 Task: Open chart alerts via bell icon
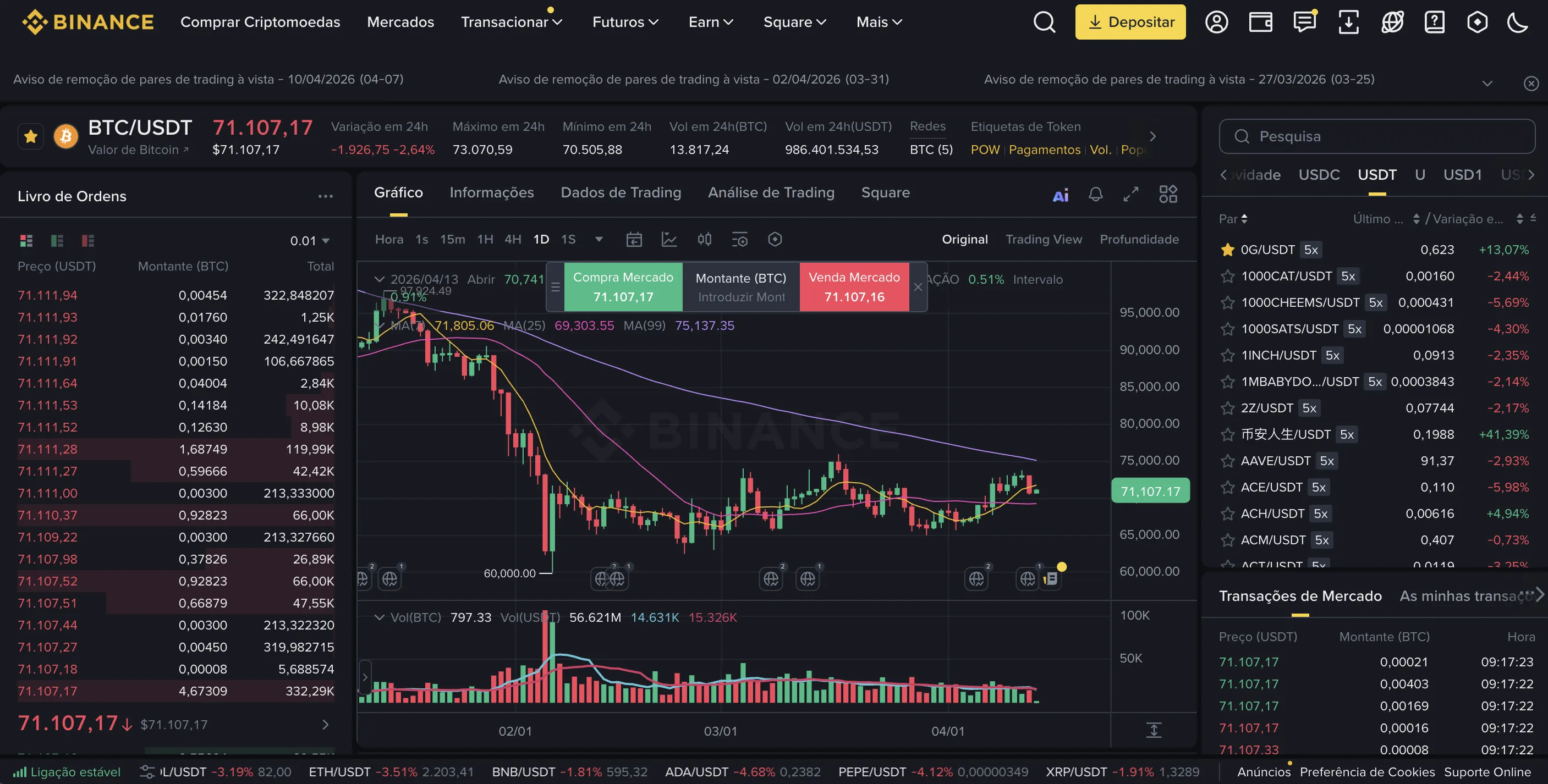1095,194
